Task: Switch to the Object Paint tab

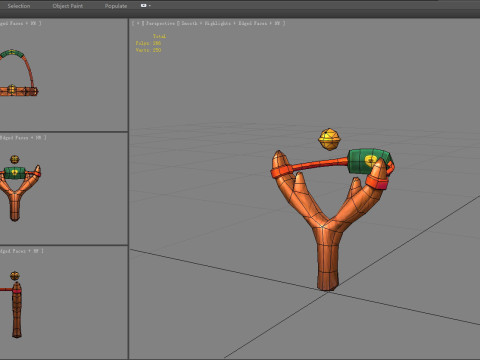Action: coord(68,6)
